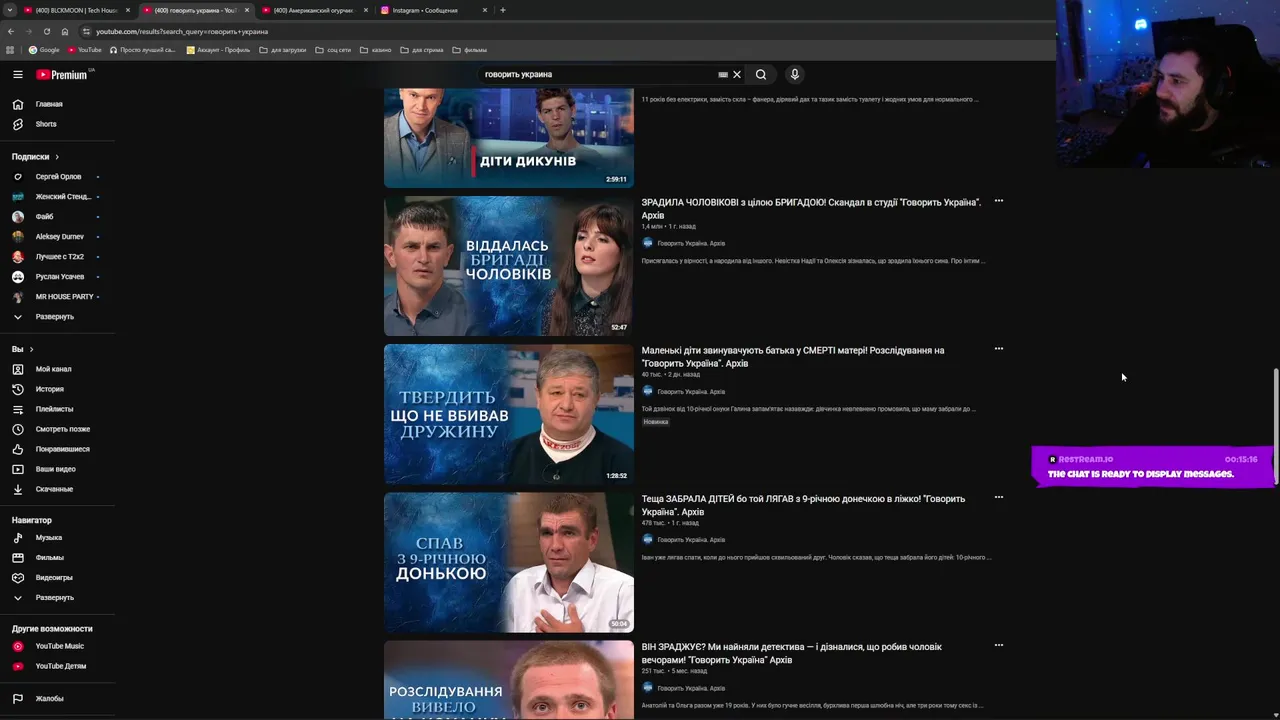The image size is (1280, 720).
Task: Open the соц сети bookmarks folder
Action: [x=333, y=49]
